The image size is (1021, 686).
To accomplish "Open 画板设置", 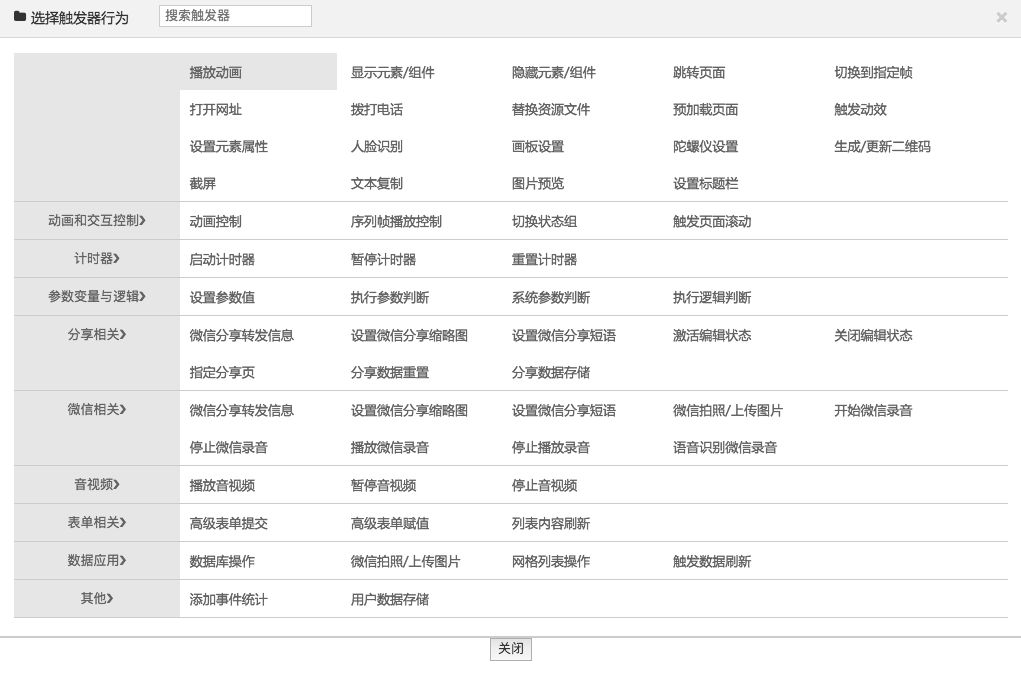I will pyautogui.click(x=538, y=146).
